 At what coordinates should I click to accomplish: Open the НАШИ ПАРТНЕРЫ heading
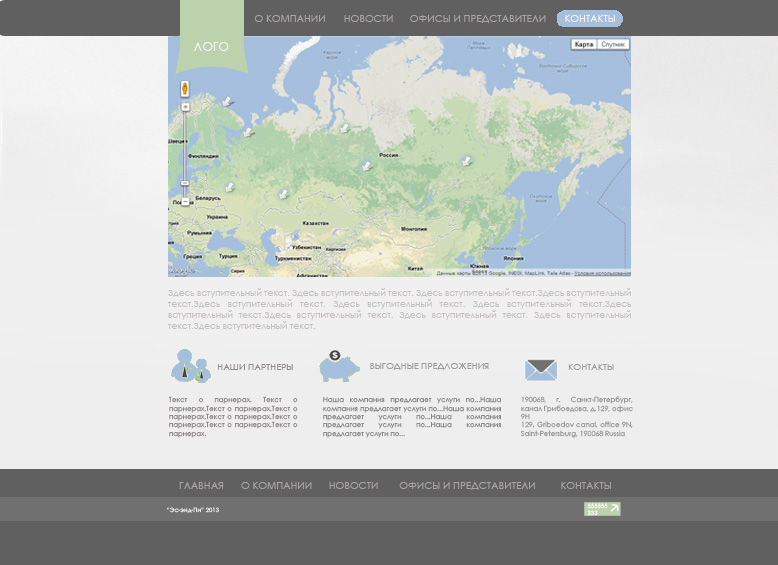(255, 367)
